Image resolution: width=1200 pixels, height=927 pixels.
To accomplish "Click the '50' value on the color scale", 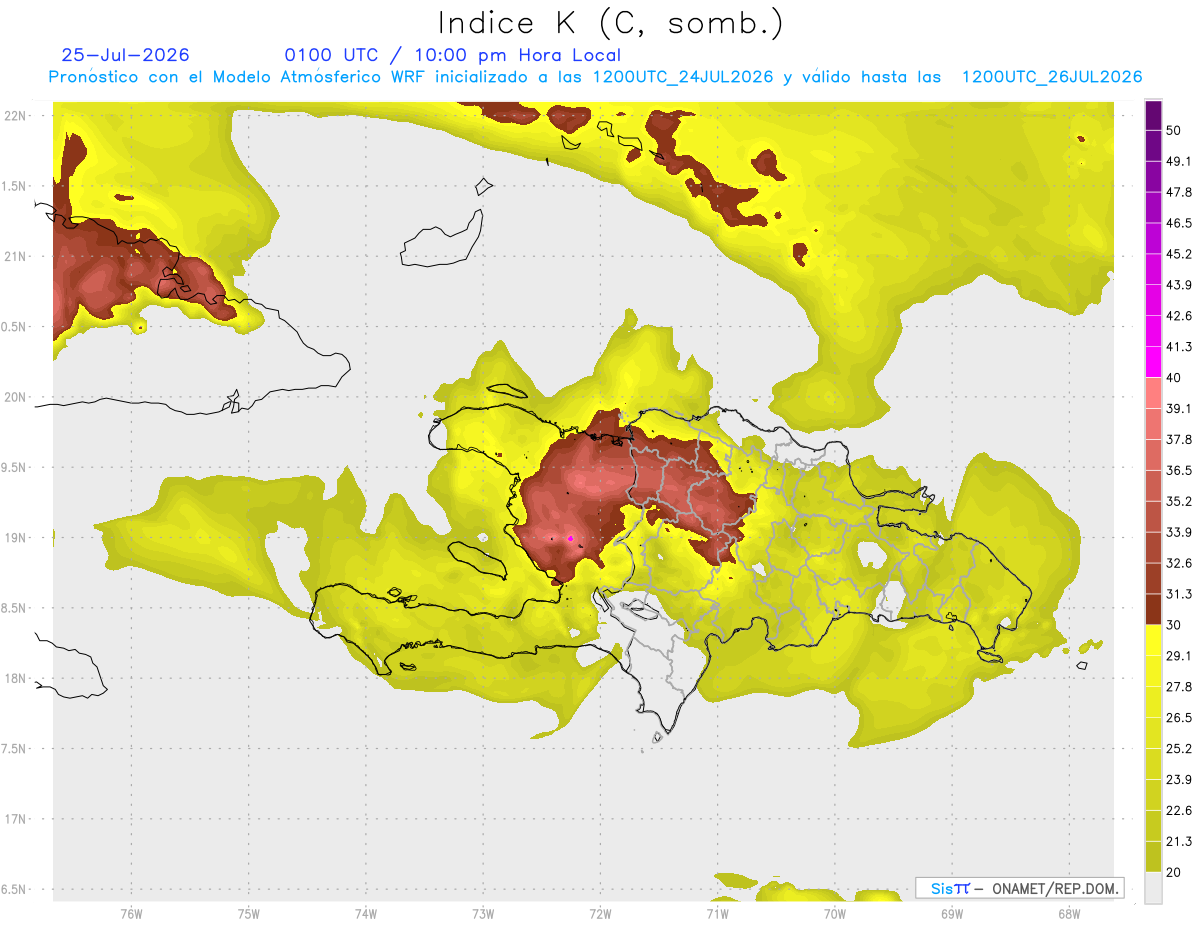I will click(1174, 131).
